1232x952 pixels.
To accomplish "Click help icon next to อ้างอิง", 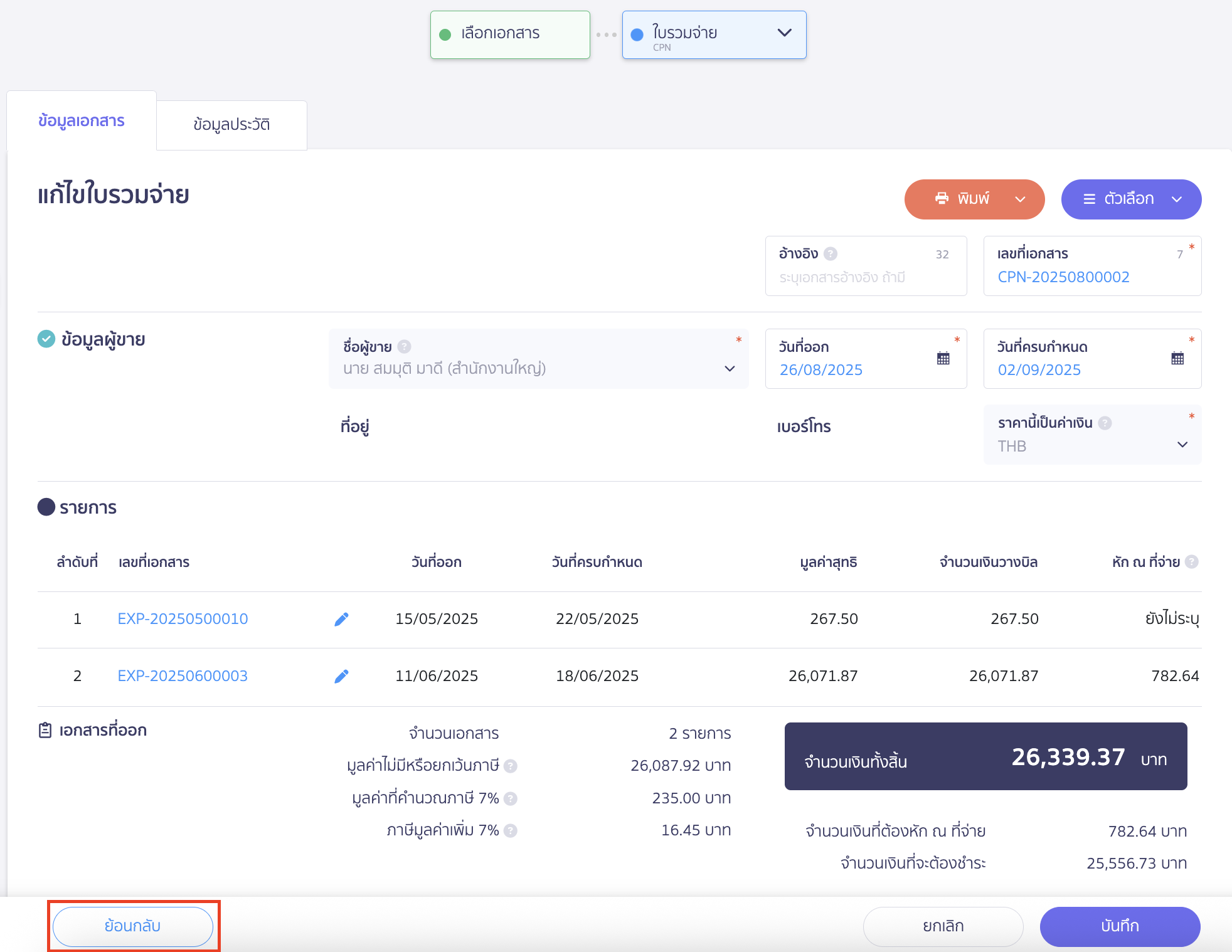I will [831, 253].
